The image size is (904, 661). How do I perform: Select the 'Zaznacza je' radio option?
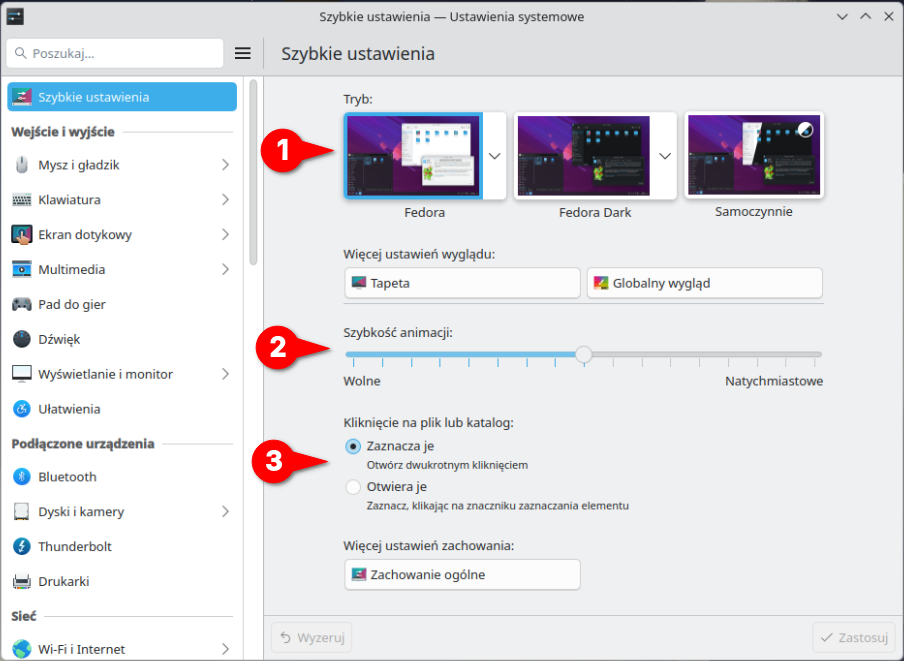pyautogui.click(x=353, y=446)
